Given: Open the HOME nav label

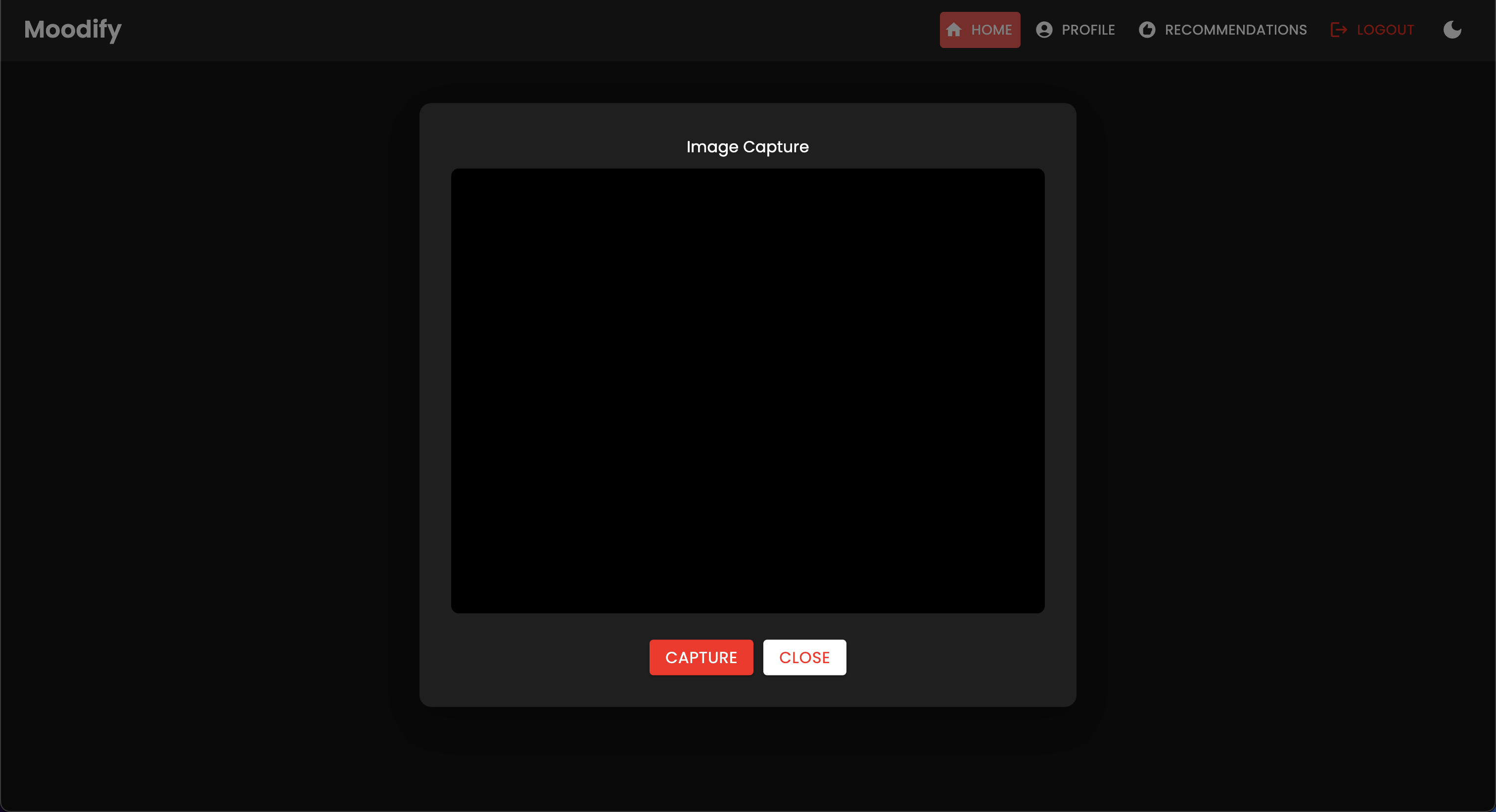Looking at the screenshot, I should (991, 30).
